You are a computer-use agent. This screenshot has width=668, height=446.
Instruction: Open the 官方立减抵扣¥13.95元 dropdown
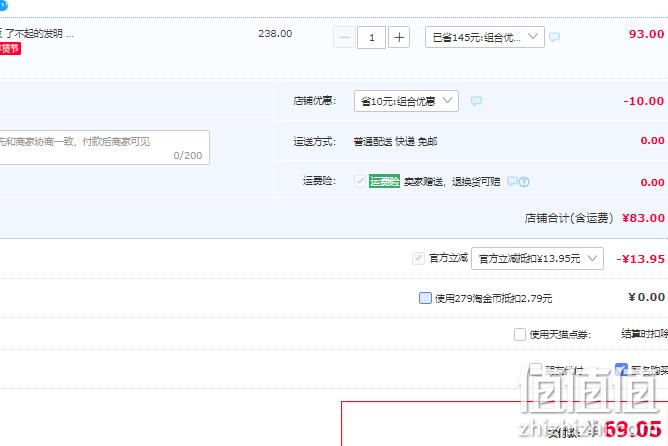(x=537, y=259)
